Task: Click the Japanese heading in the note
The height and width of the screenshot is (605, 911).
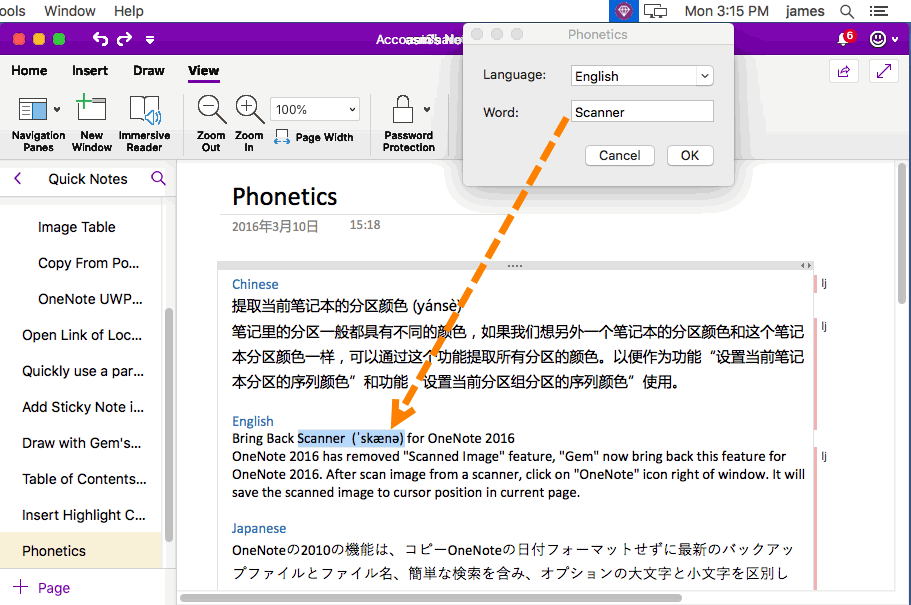Action: pyautogui.click(x=259, y=528)
